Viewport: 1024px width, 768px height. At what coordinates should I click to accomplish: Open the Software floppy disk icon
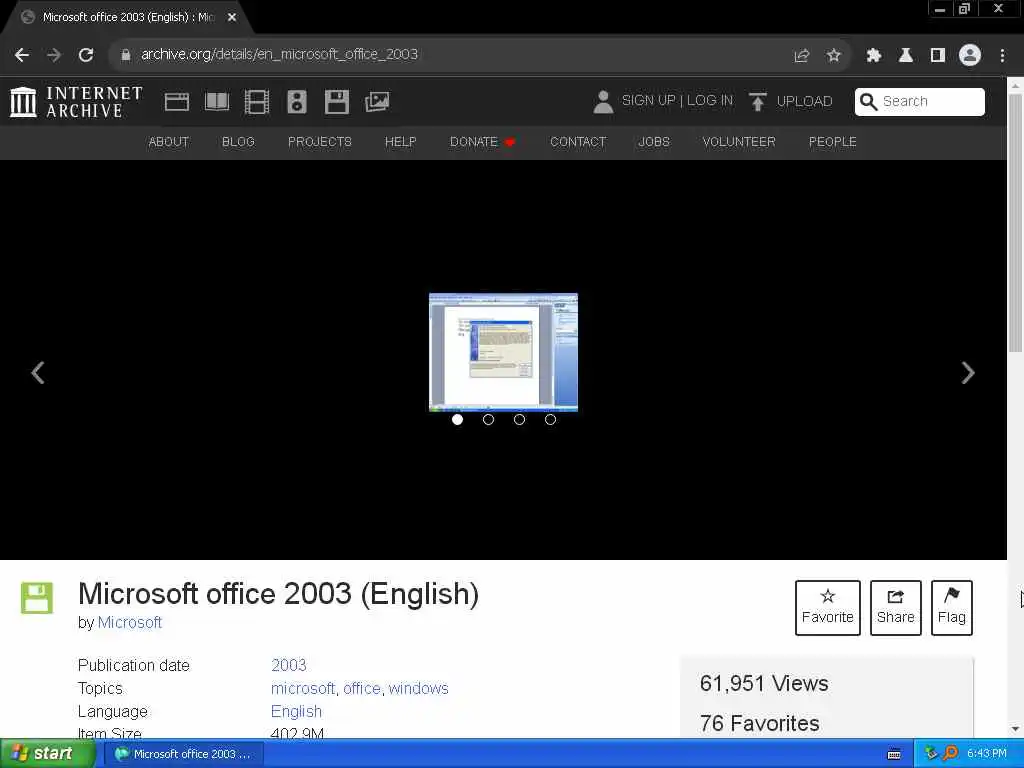click(x=337, y=102)
